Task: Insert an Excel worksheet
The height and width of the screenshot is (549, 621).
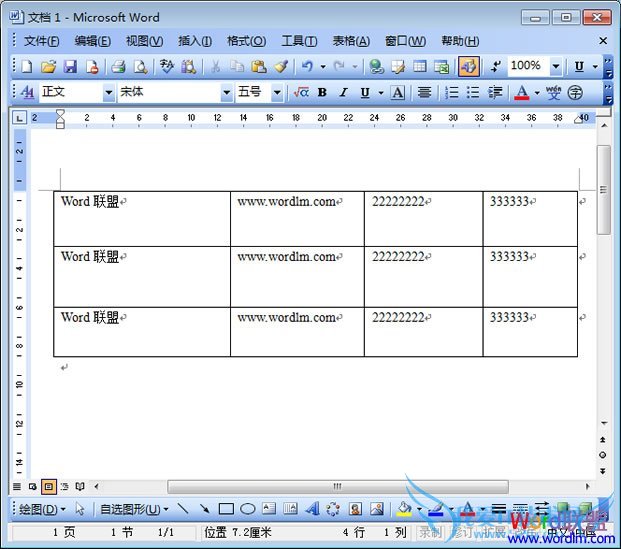Action: pyautogui.click(x=441, y=66)
